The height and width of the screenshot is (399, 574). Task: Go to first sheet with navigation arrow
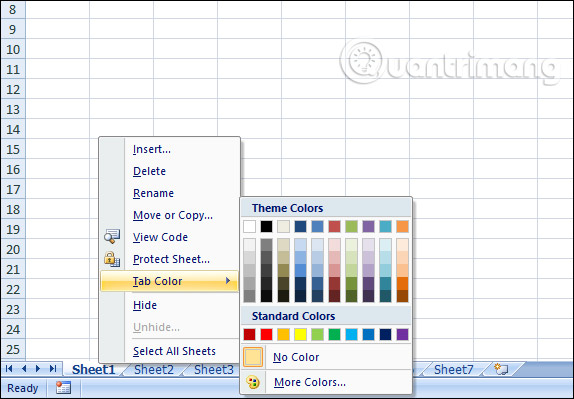pos(9,369)
